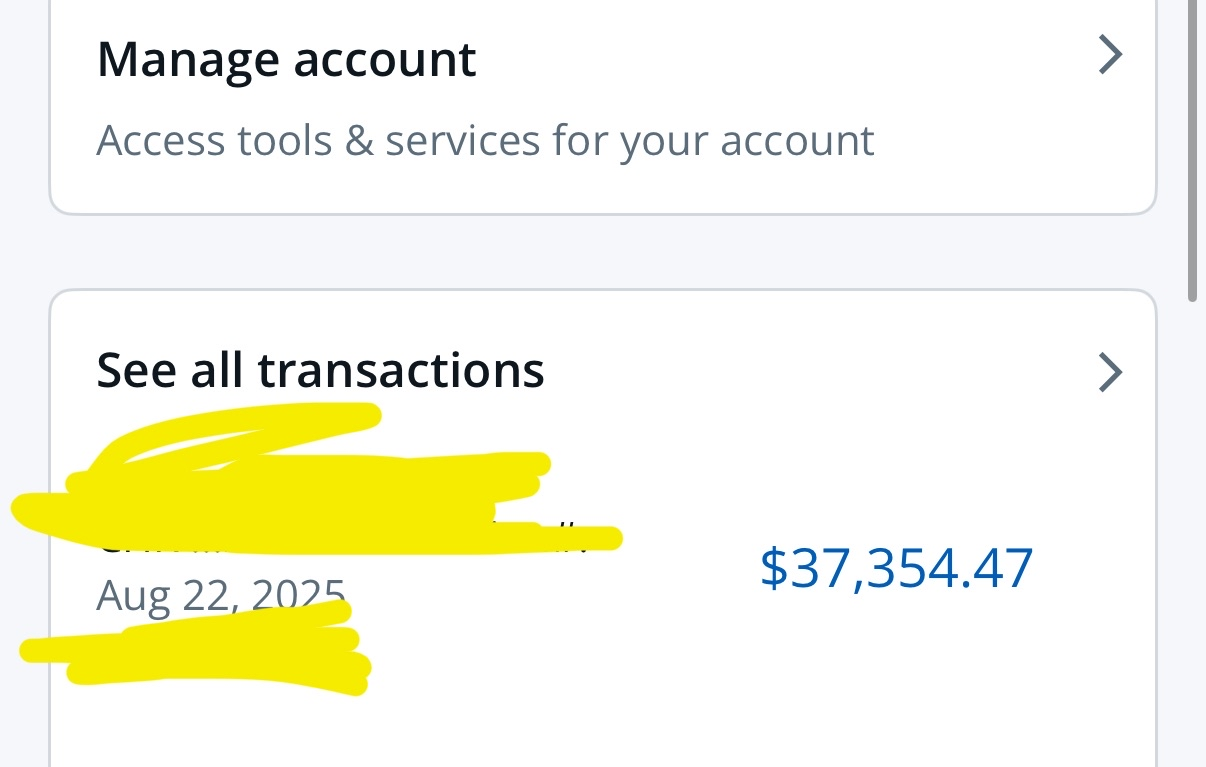The width and height of the screenshot is (1206, 767).
Task: Click the word 'transactions' in the card heading
Action: (400, 370)
